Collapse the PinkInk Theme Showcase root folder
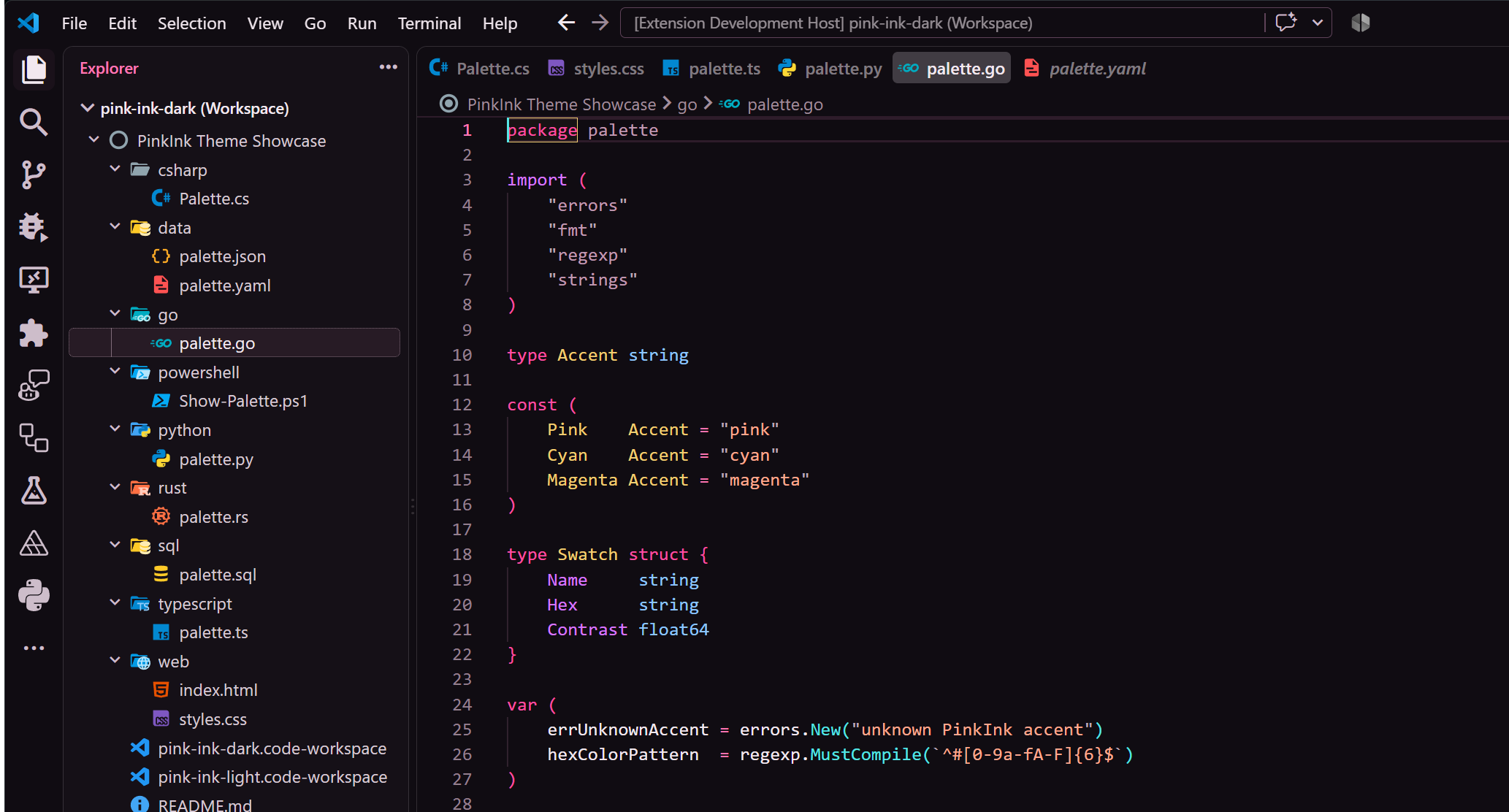The height and width of the screenshot is (812, 1509). click(94, 139)
